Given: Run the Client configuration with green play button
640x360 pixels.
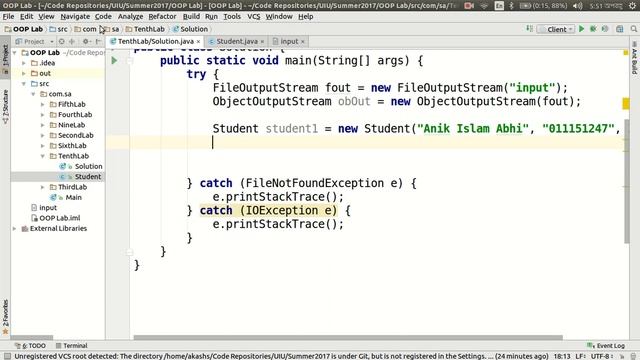Looking at the screenshot, I should tap(582, 29).
